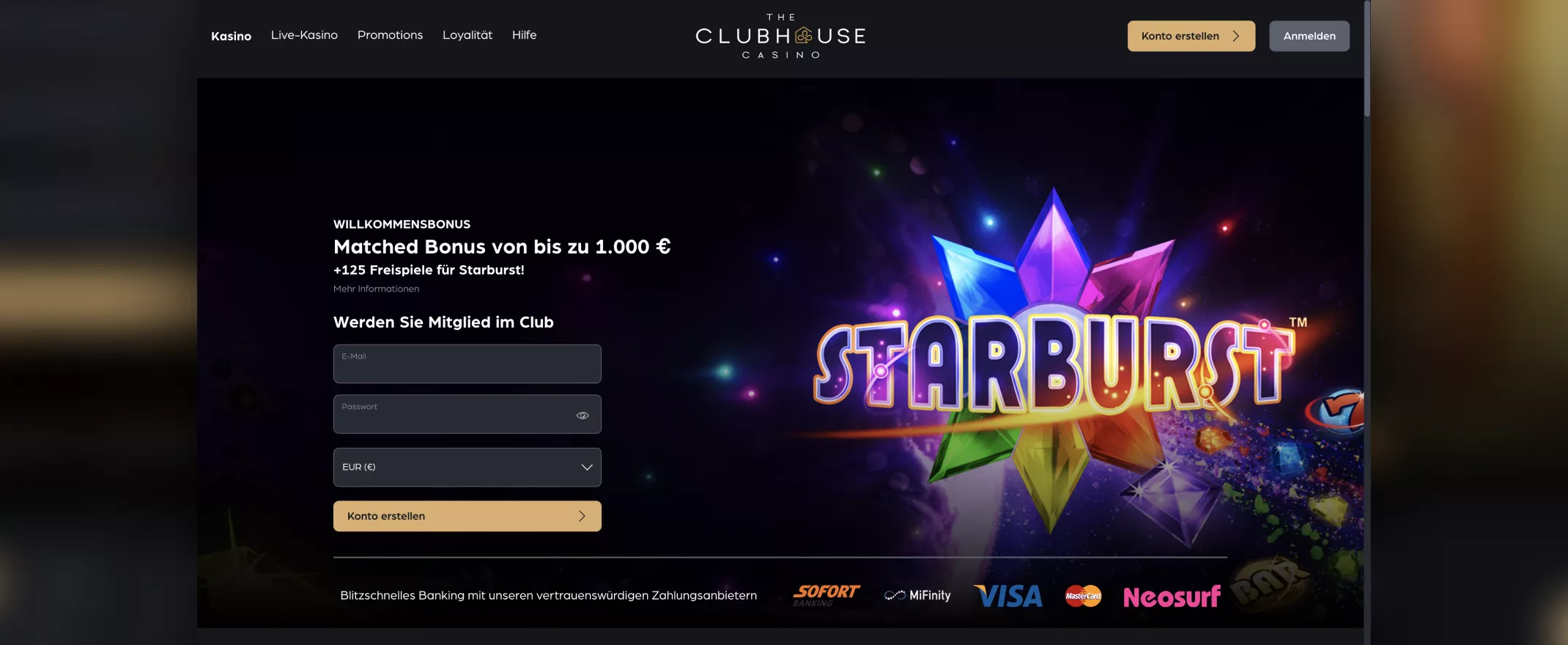Image resolution: width=1568 pixels, height=645 pixels.
Task: Click the VISA logo
Action: pyautogui.click(x=1008, y=596)
